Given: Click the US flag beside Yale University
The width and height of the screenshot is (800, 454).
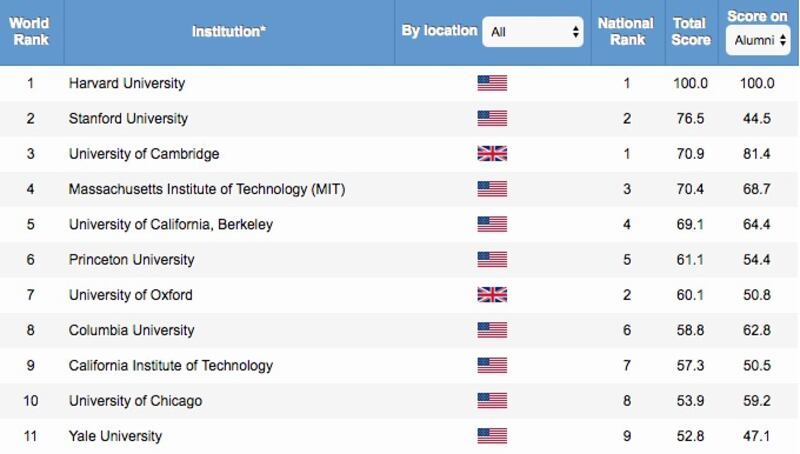Looking at the screenshot, I should [492, 436].
